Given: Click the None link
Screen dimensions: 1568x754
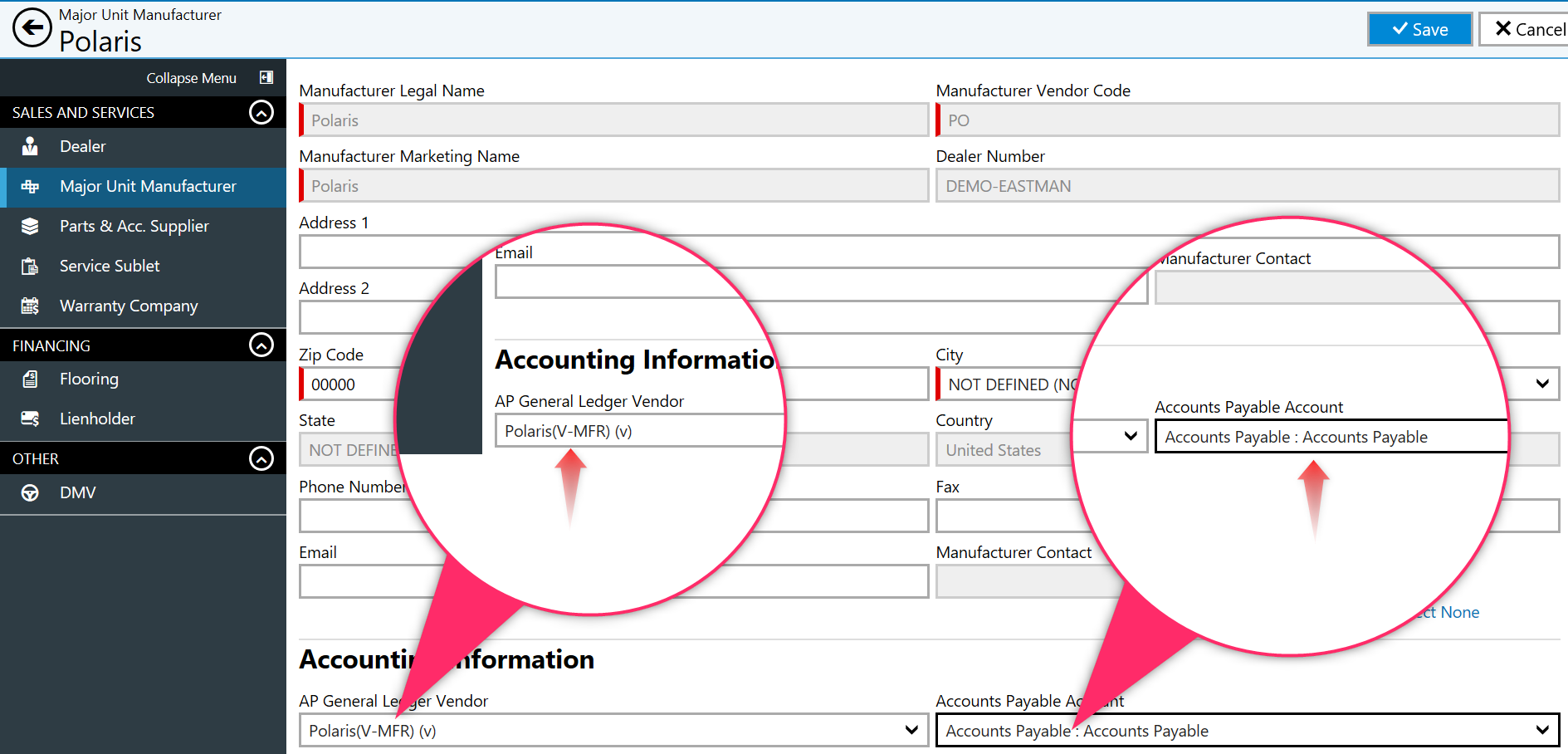Looking at the screenshot, I should (1459, 612).
